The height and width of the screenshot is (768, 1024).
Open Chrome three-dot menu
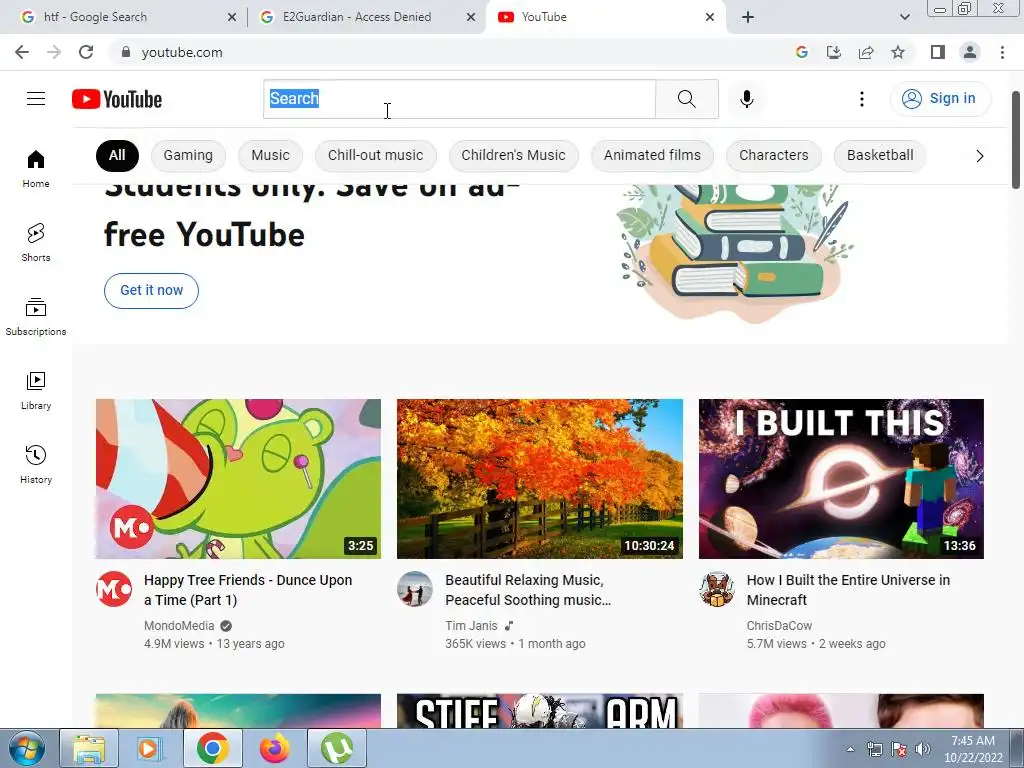[x=1002, y=52]
